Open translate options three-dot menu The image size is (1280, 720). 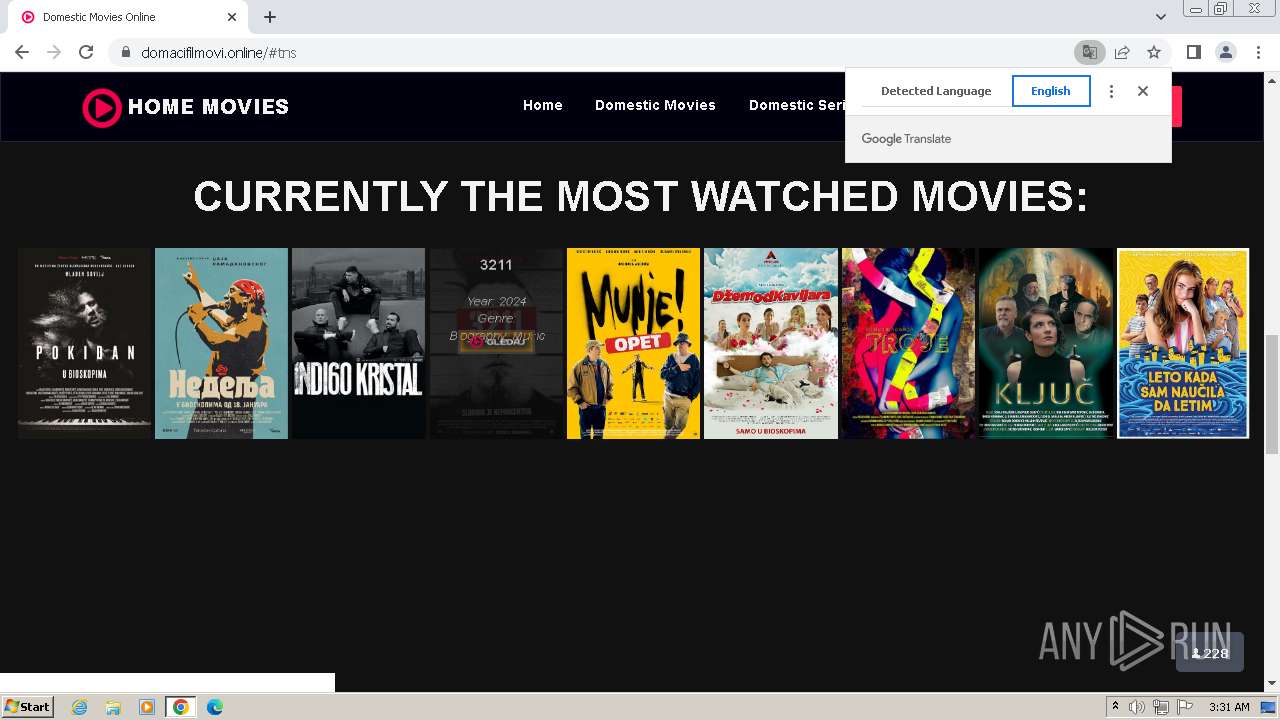coord(1111,91)
